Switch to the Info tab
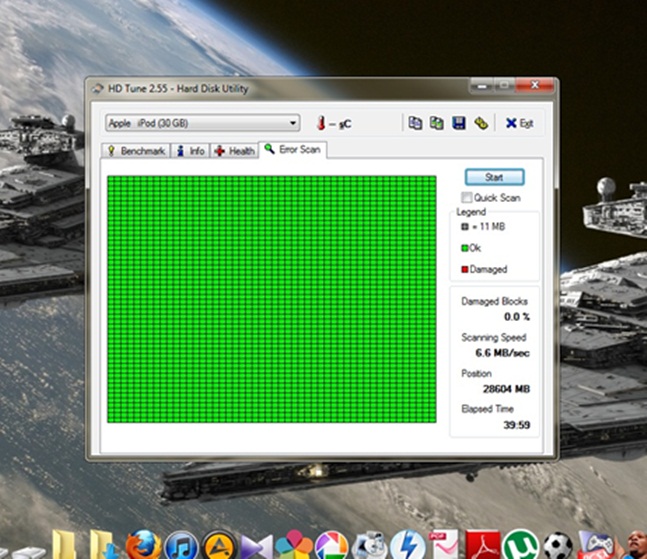647x559 pixels. pyautogui.click(x=191, y=151)
